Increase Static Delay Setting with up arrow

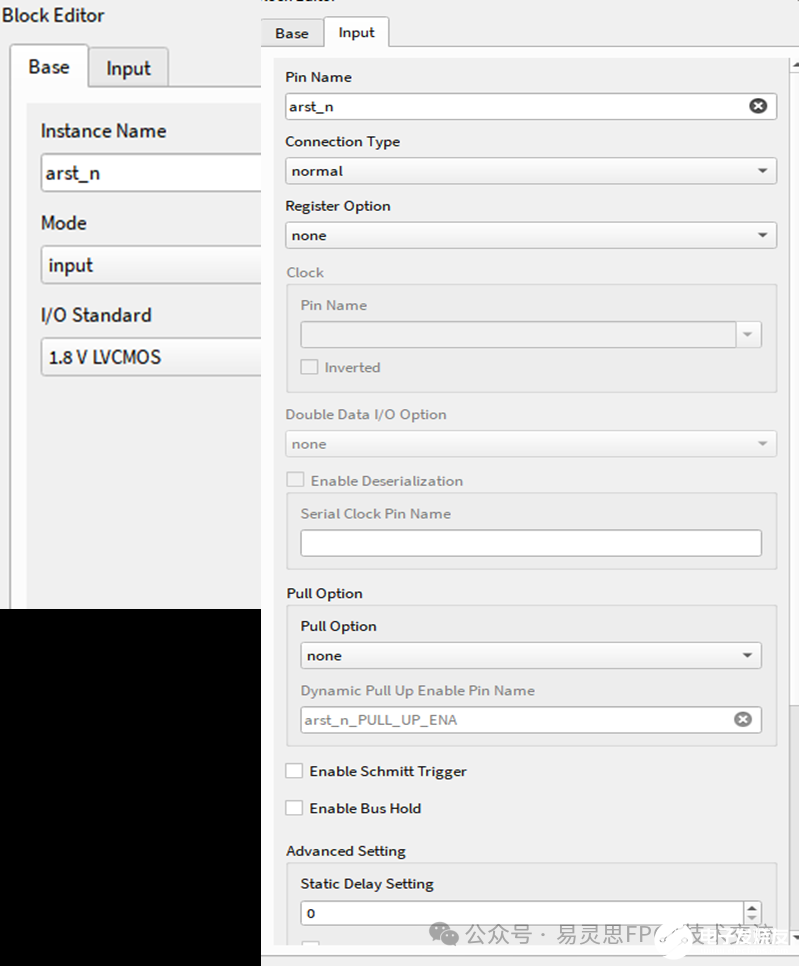click(752, 907)
